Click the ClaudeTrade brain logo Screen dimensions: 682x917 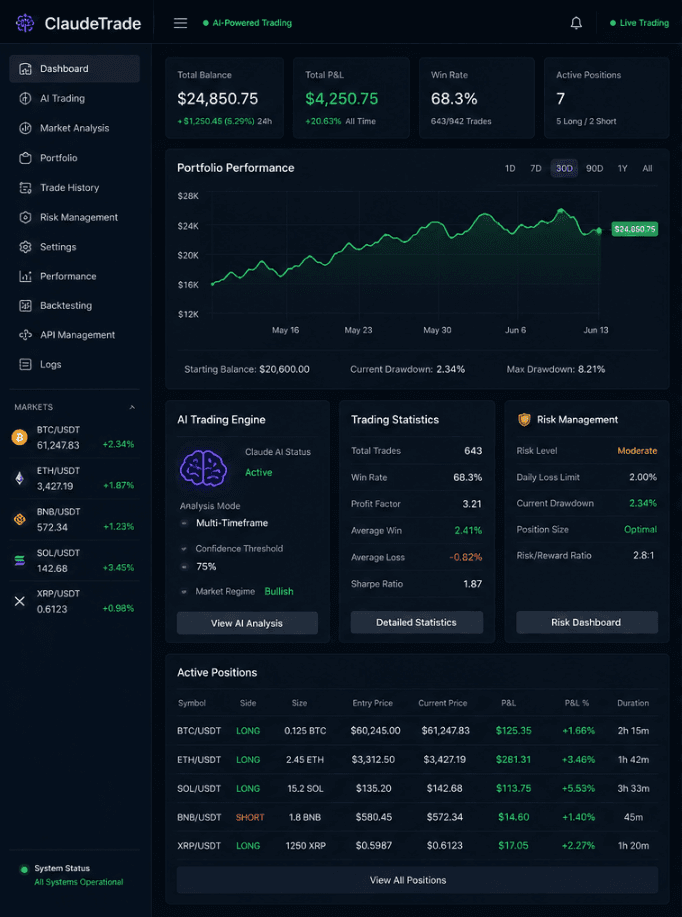pos(25,23)
